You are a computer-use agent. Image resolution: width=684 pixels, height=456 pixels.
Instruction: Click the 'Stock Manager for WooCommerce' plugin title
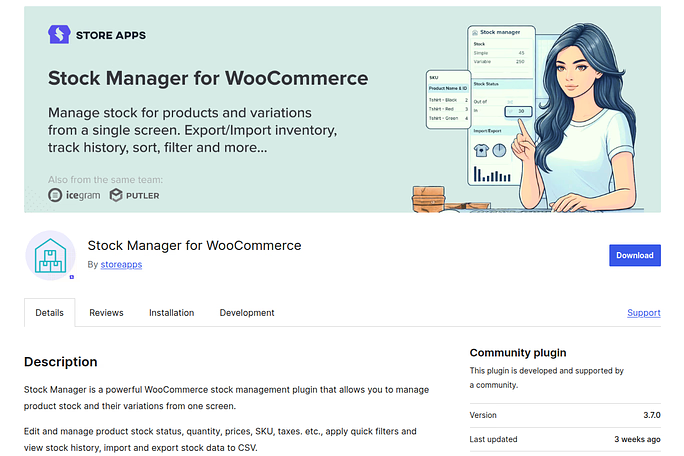[195, 245]
